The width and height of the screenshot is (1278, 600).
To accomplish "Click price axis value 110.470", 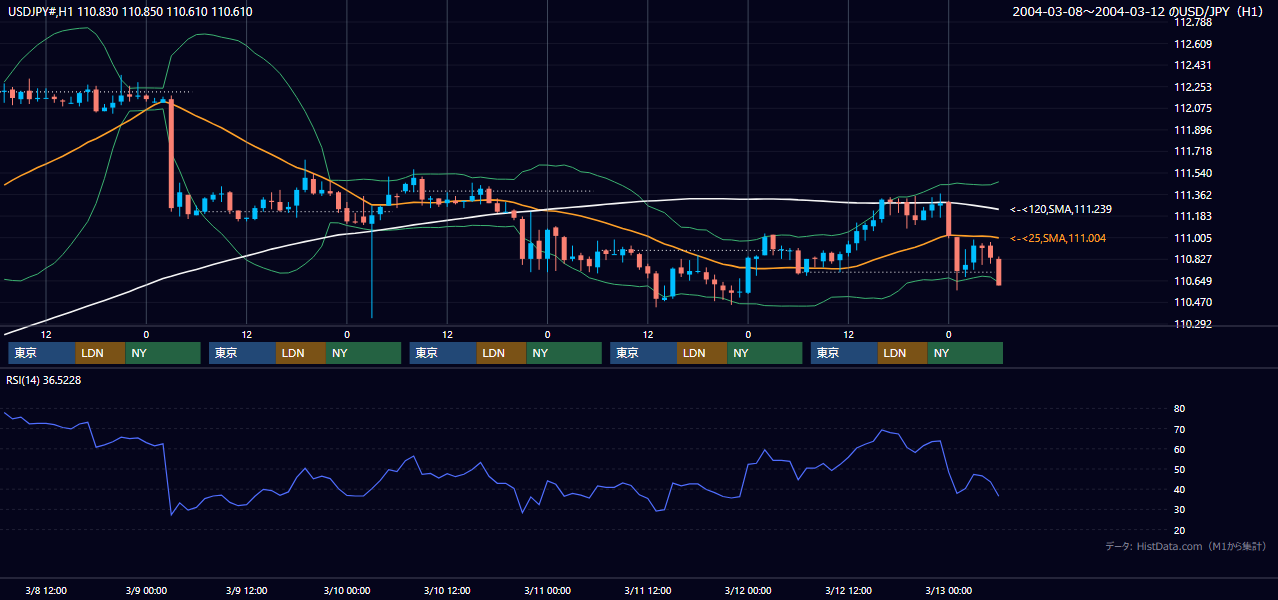I will pyautogui.click(x=1193, y=302).
